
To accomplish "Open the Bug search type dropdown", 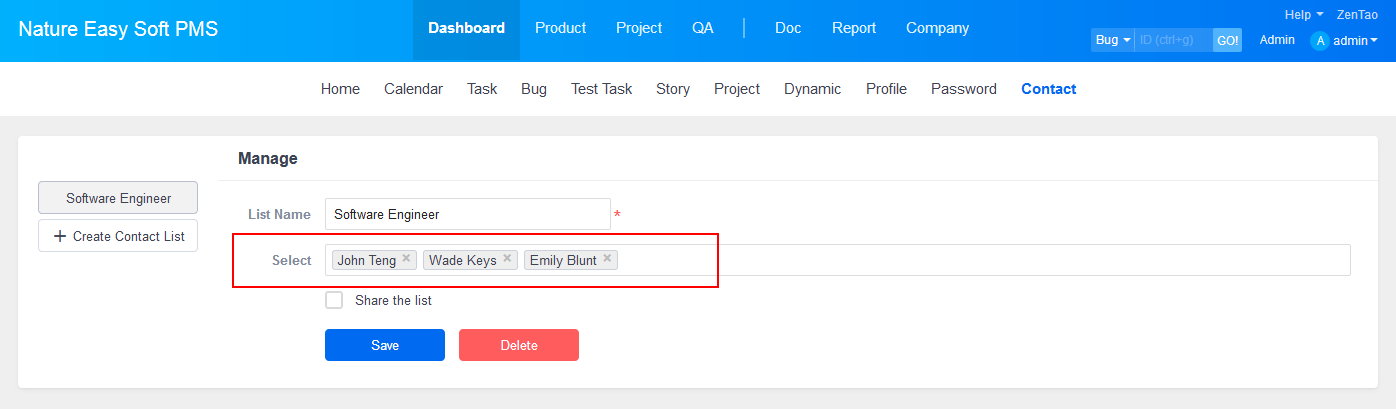I will pos(1112,41).
